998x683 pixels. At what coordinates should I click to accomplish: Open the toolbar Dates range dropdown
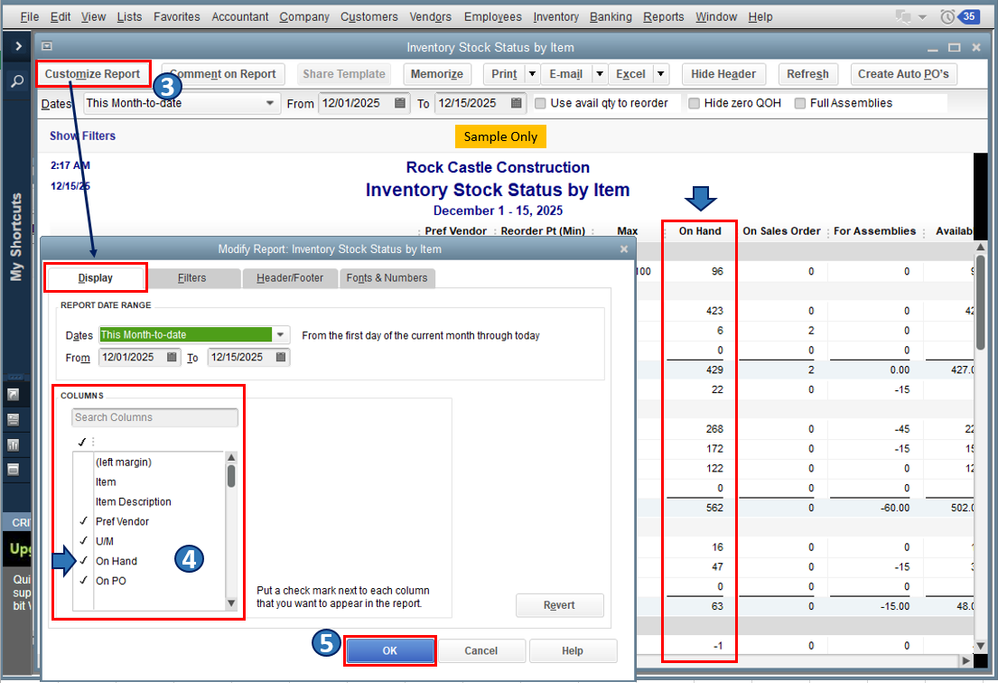coord(270,103)
